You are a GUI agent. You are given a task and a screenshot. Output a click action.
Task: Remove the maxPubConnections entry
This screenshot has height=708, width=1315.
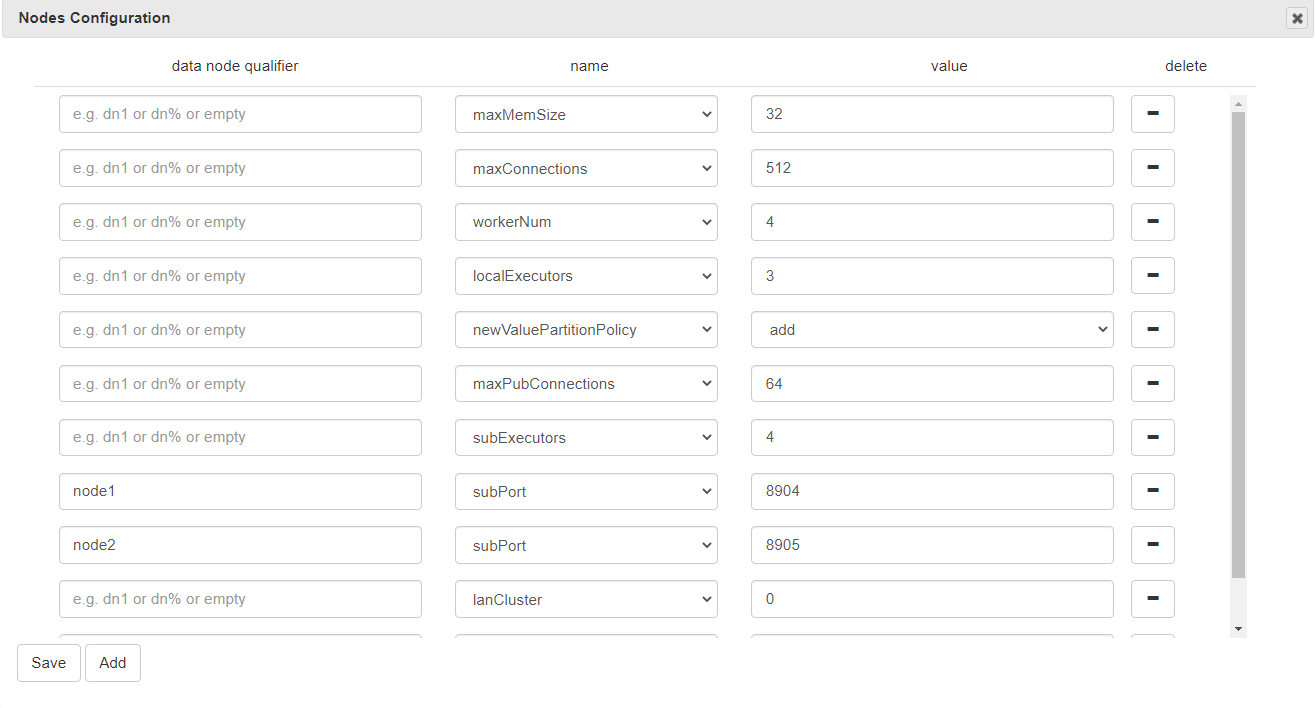coord(1152,384)
